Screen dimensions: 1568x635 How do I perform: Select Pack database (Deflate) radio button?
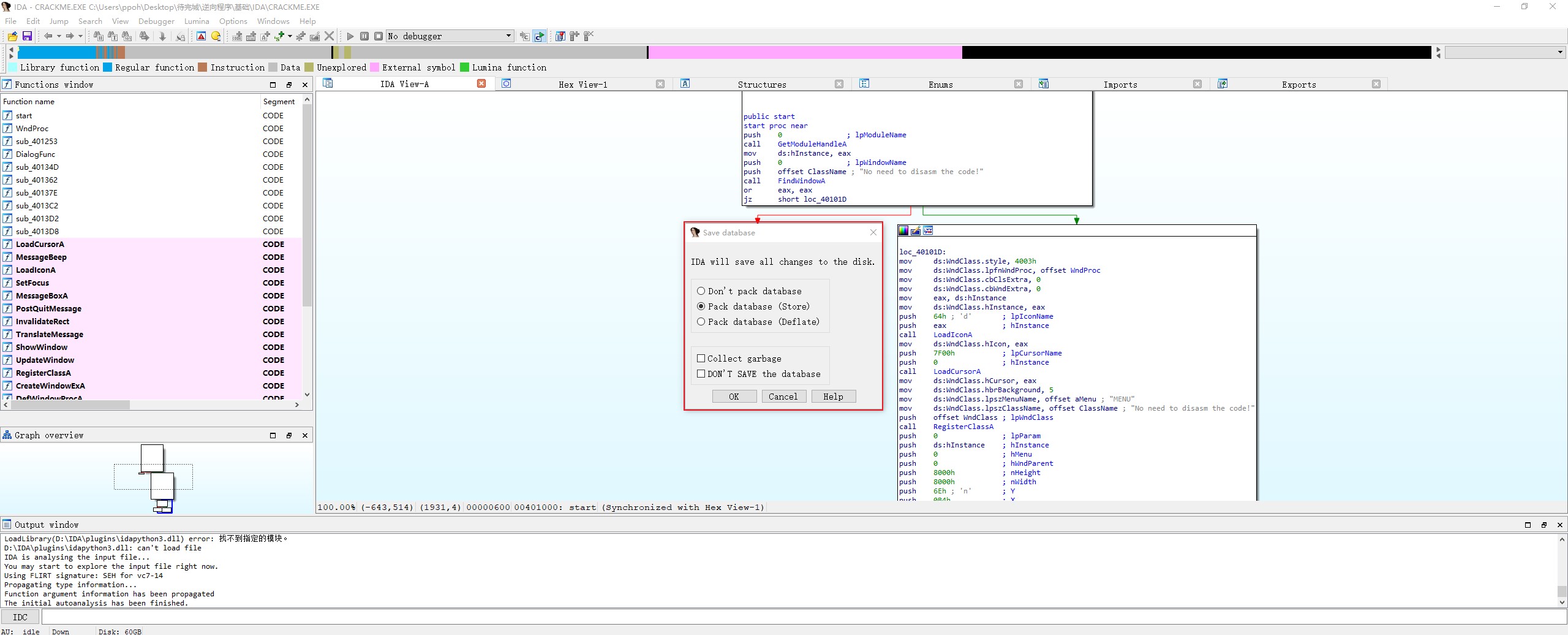[x=701, y=322]
